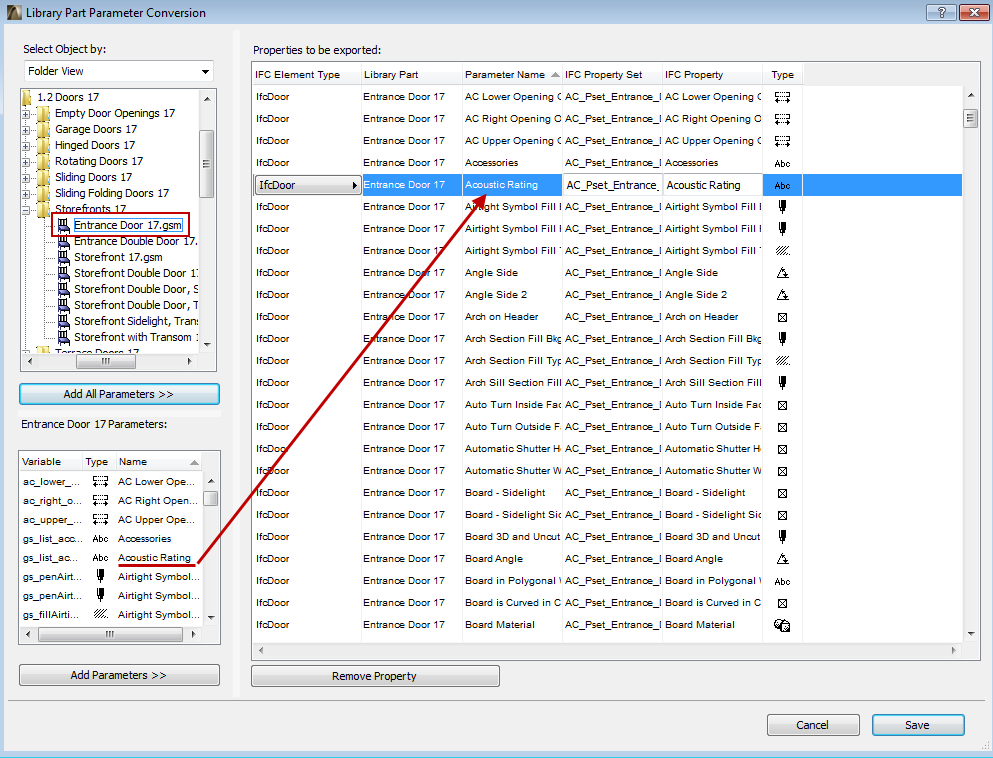Click the Add All Parameters button
The image size is (993, 758).
pos(118,394)
